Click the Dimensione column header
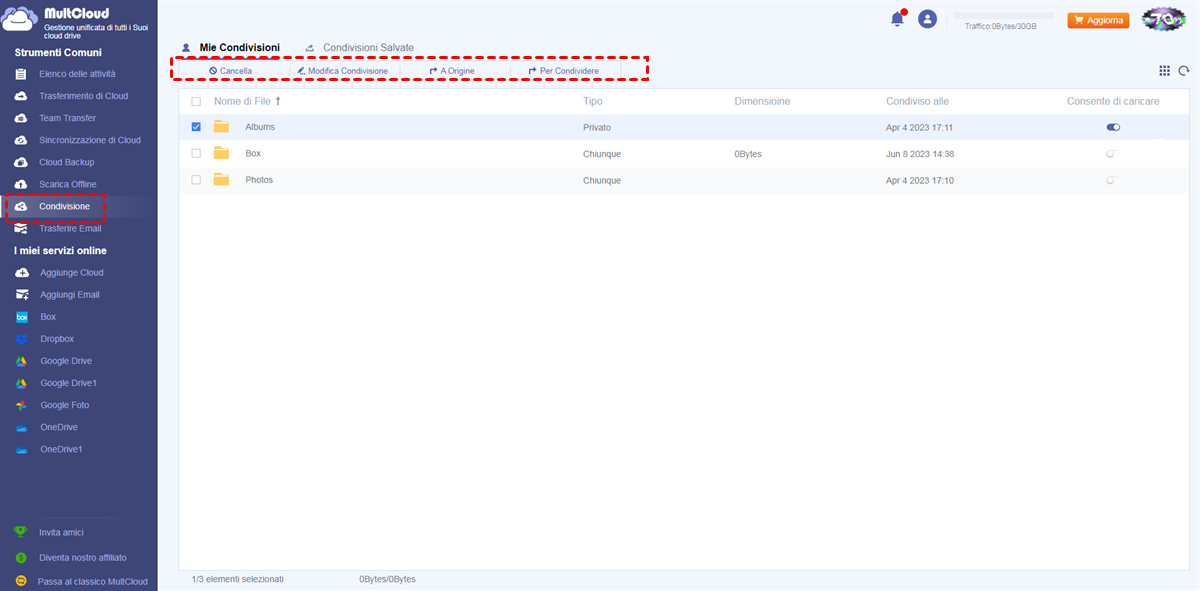Viewport: 1200px width, 591px height. [762, 101]
